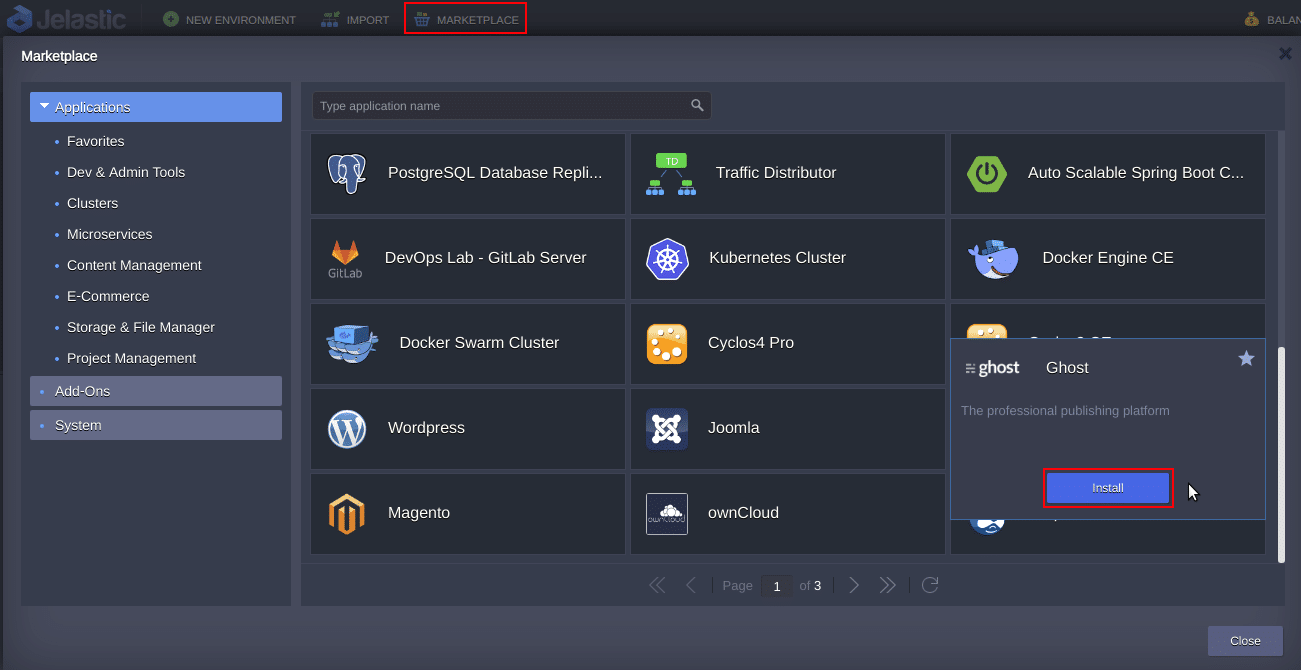Click the search magnifier icon
The height and width of the screenshot is (670, 1301).
[697, 106]
